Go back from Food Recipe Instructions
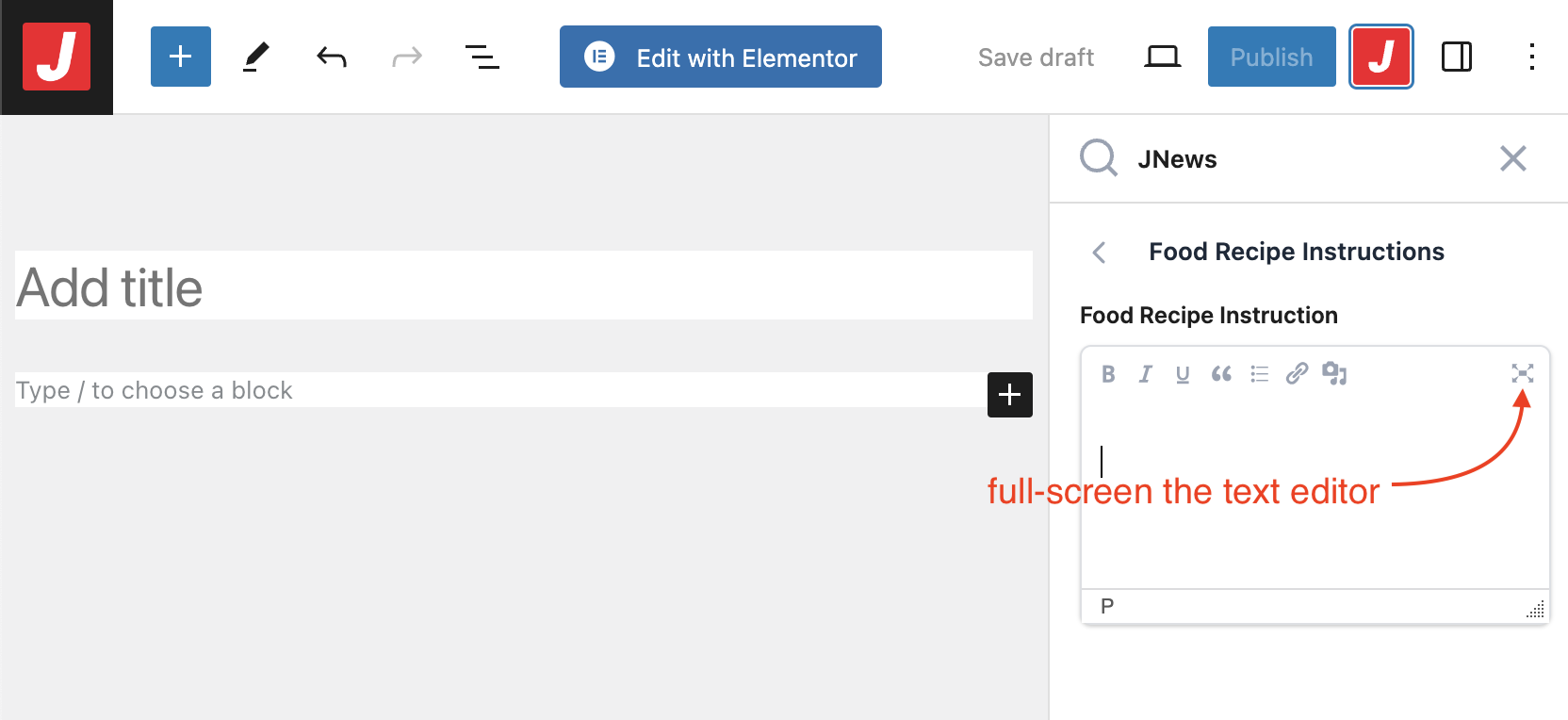Image resolution: width=1568 pixels, height=720 pixels. coord(1099,252)
